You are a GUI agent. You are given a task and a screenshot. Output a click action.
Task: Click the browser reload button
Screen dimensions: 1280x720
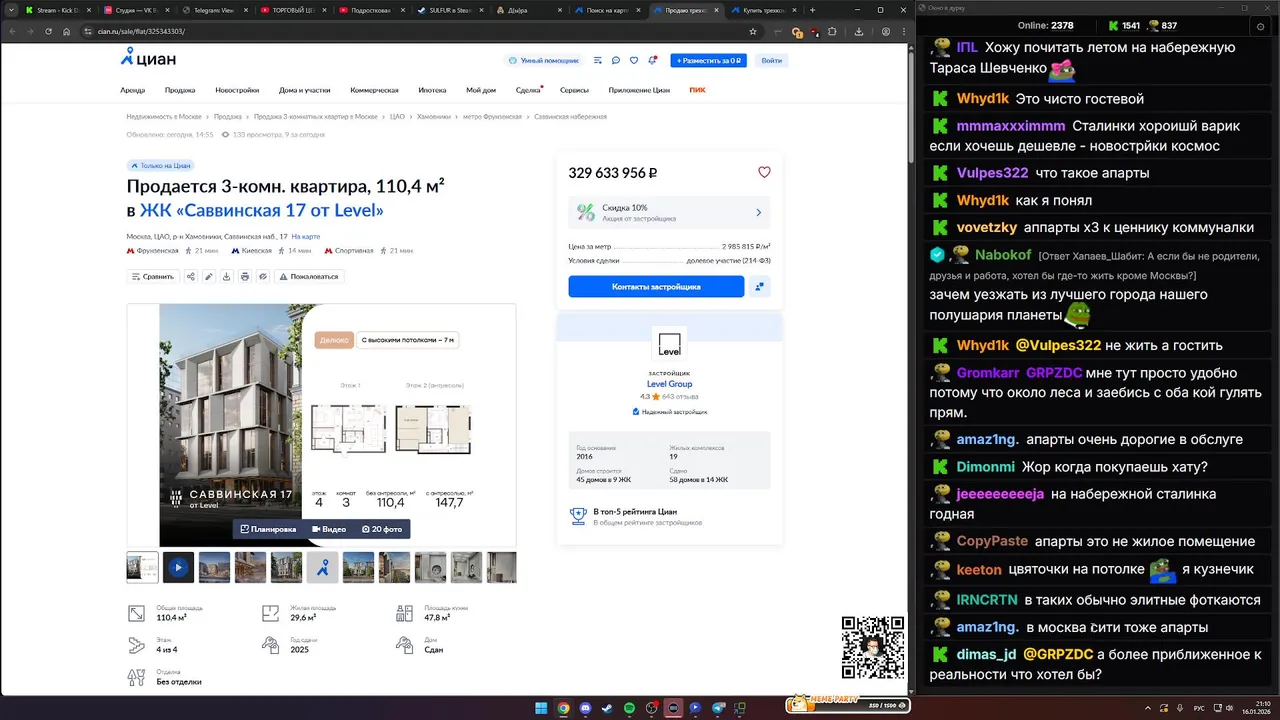coord(48,31)
